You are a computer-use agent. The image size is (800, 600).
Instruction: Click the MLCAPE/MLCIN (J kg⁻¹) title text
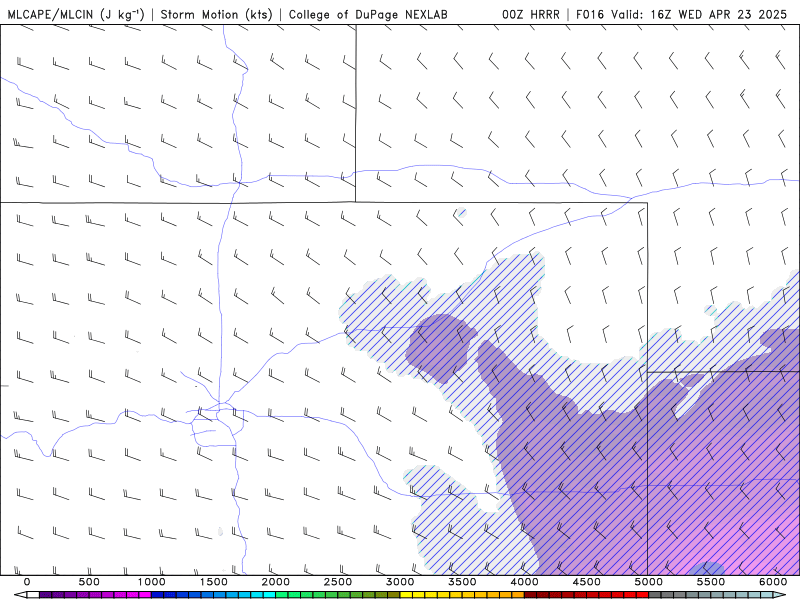(x=76, y=14)
